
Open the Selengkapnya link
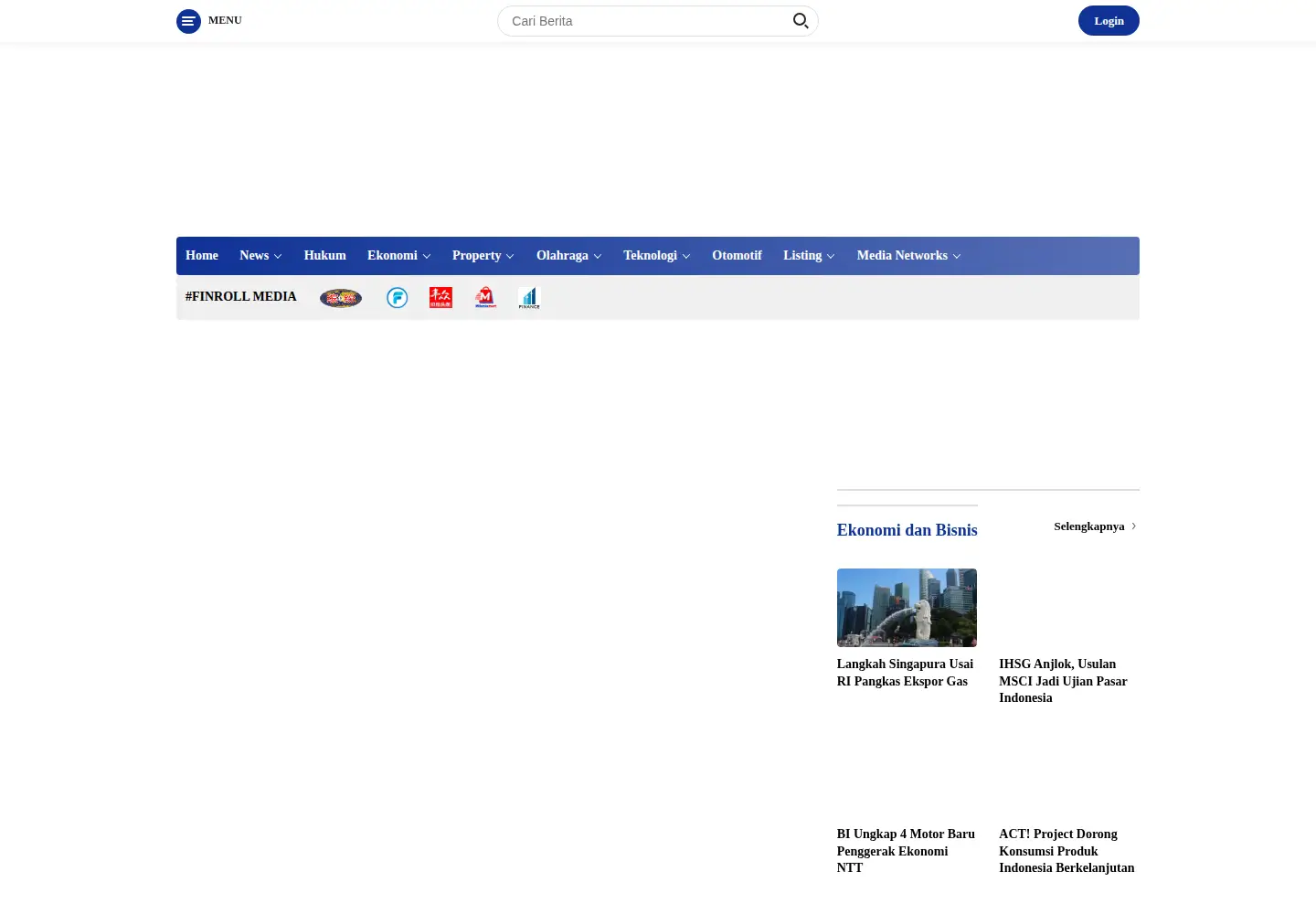(1088, 526)
